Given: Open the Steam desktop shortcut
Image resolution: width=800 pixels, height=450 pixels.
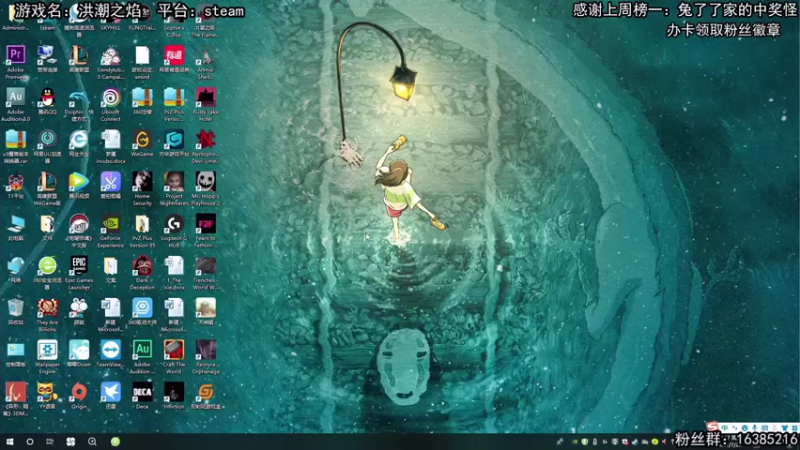Looking at the screenshot, I should tap(47, 18).
